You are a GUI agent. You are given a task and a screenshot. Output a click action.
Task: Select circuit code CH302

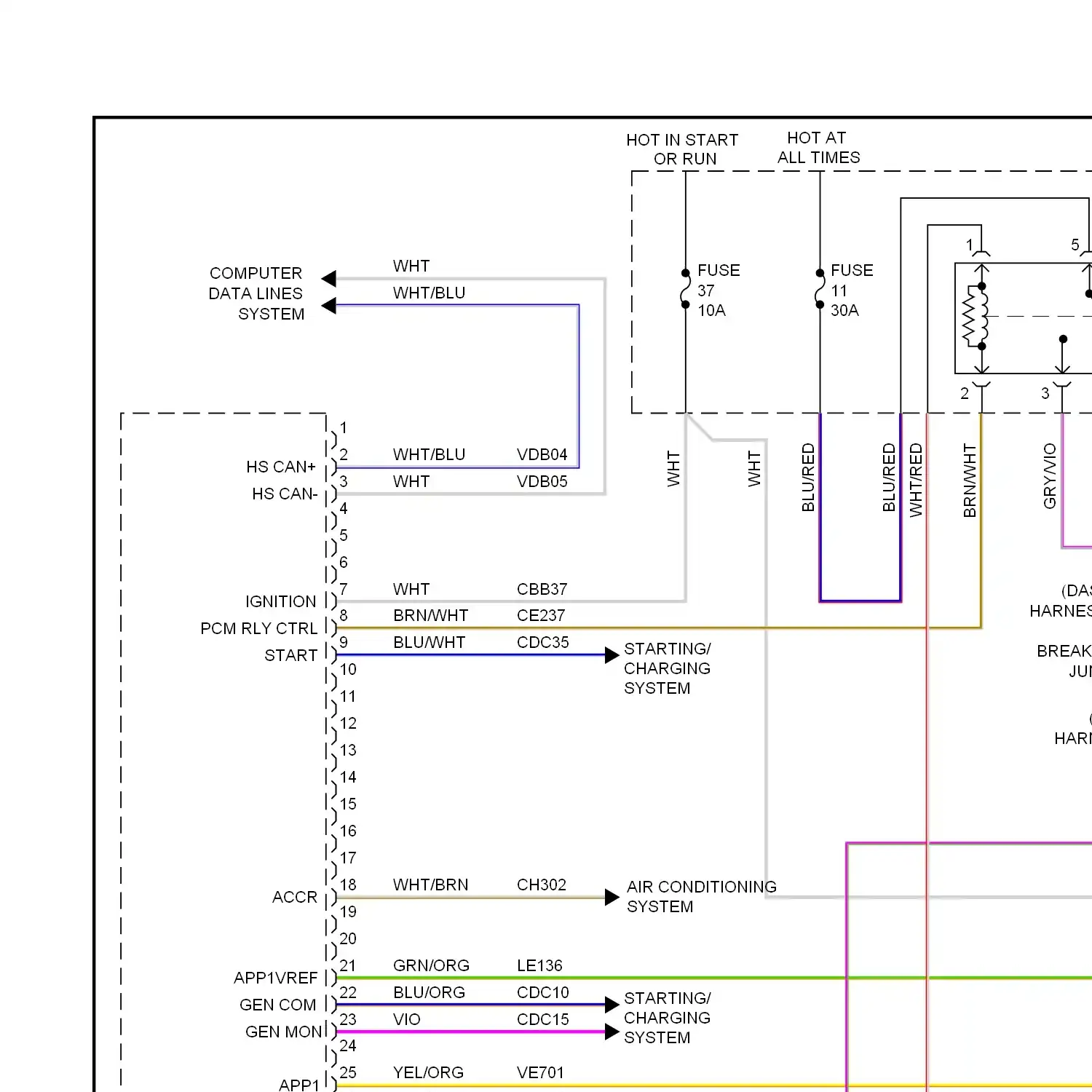(541, 885)
